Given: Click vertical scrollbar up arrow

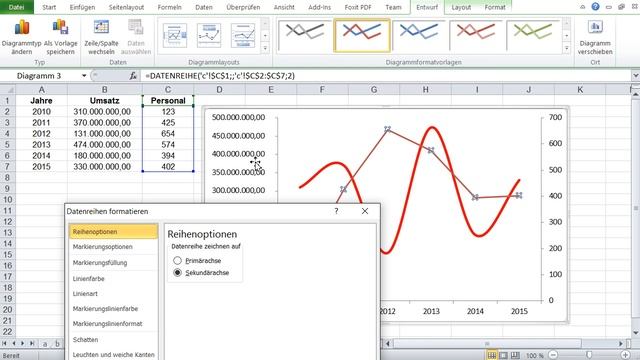Looking at the screenshot, I should [x=636, y=94].
